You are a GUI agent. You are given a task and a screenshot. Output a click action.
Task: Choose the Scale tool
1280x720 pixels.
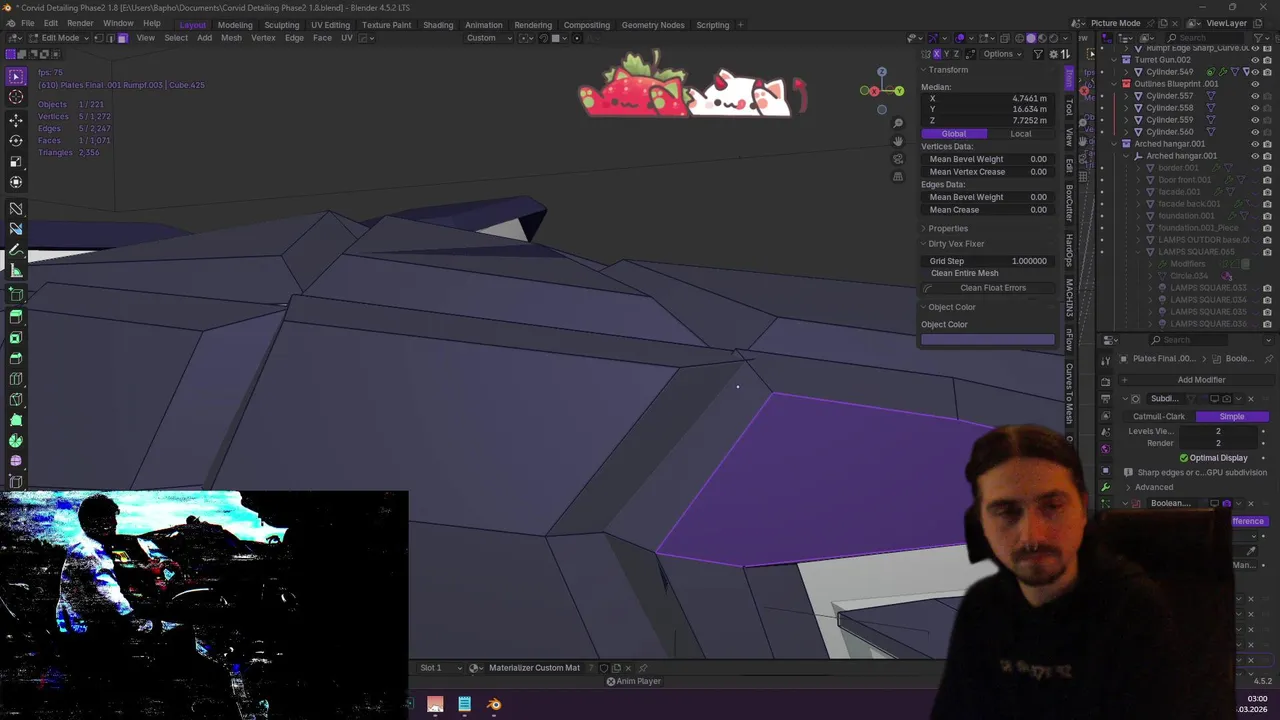[x=16, y=161]
